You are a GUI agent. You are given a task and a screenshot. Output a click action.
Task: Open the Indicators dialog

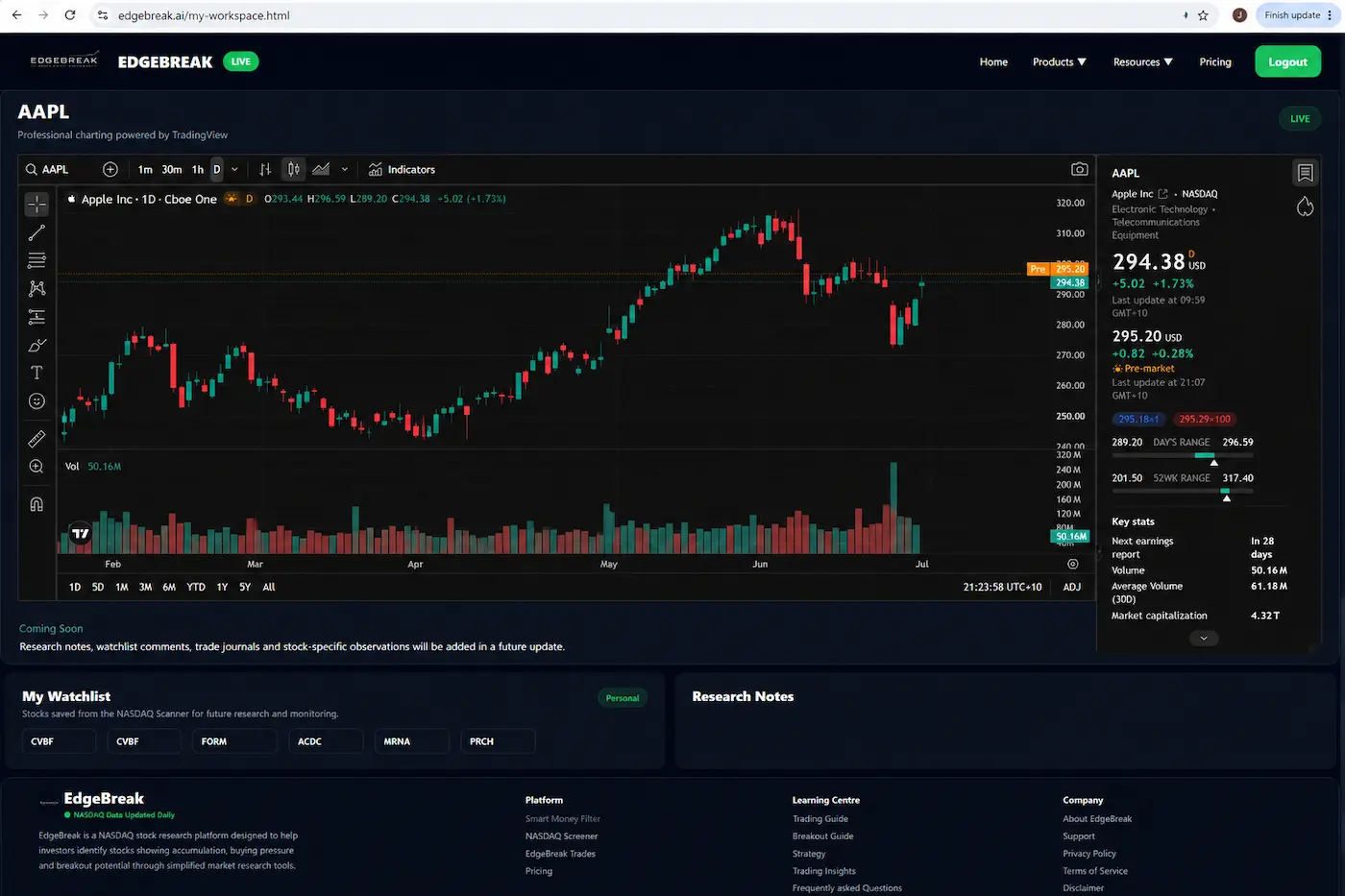[402, 169]
